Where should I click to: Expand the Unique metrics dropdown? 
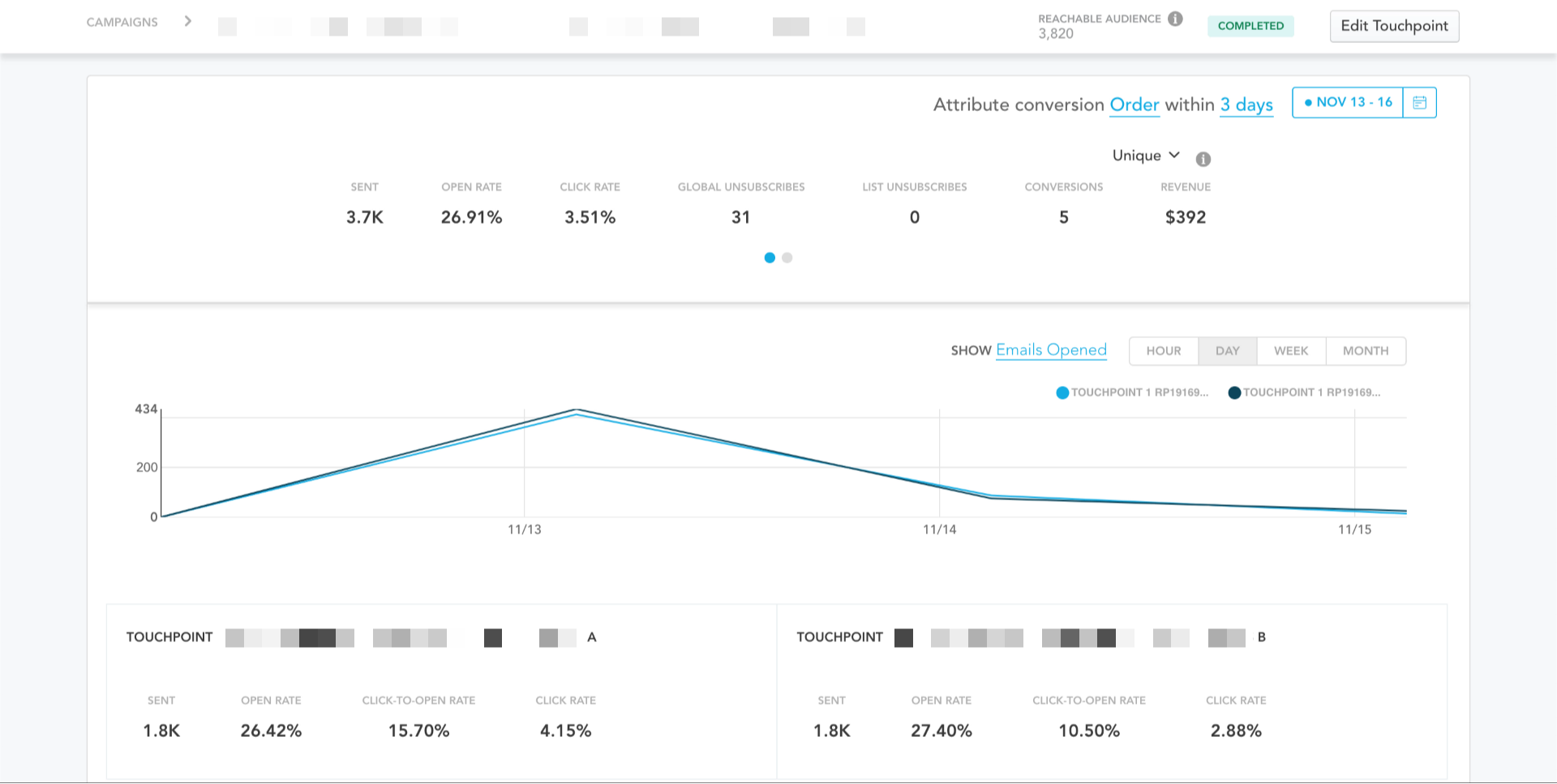(1146, 156)
